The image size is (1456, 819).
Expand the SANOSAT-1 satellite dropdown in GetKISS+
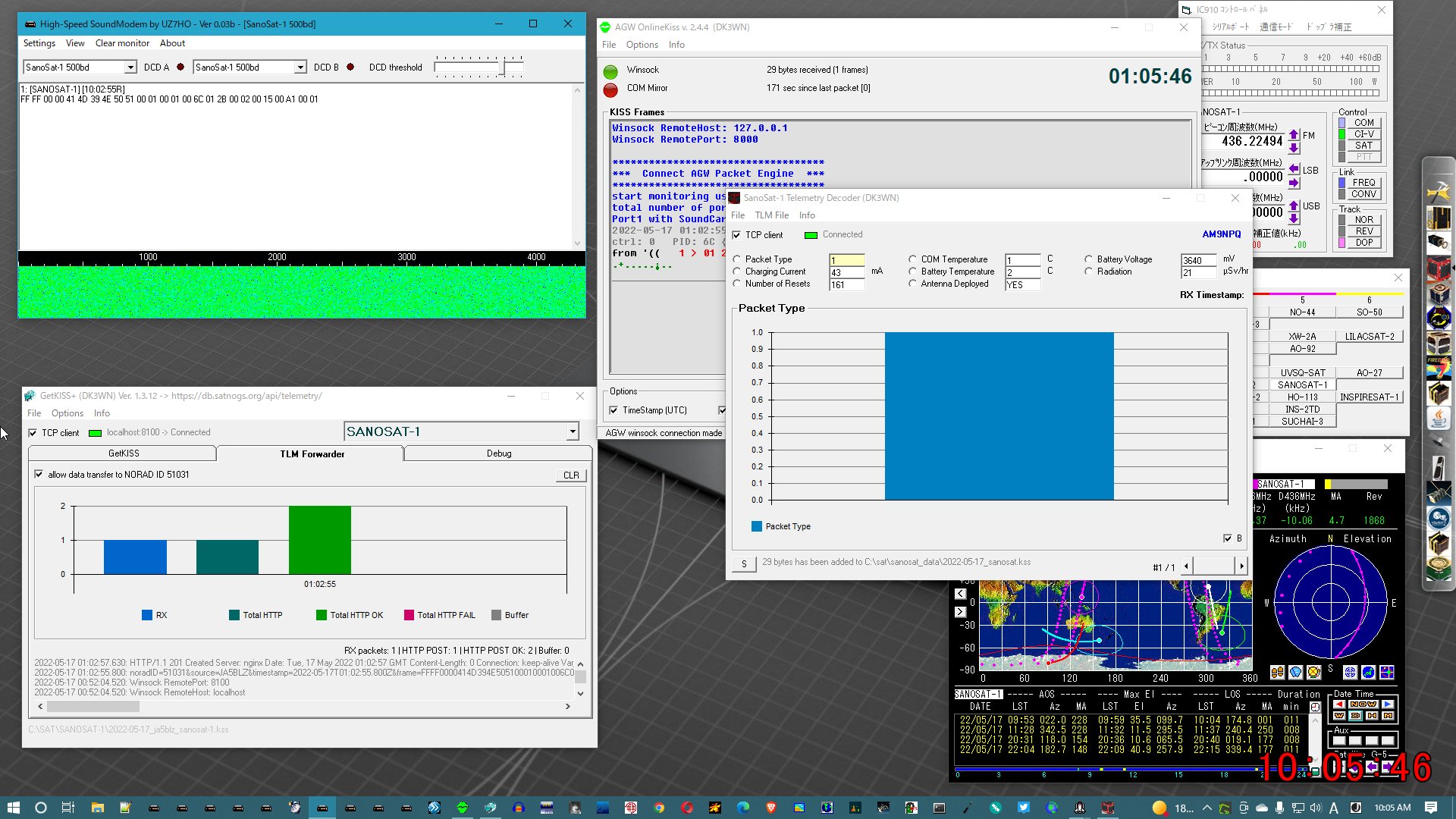click(x=573, y=431)
